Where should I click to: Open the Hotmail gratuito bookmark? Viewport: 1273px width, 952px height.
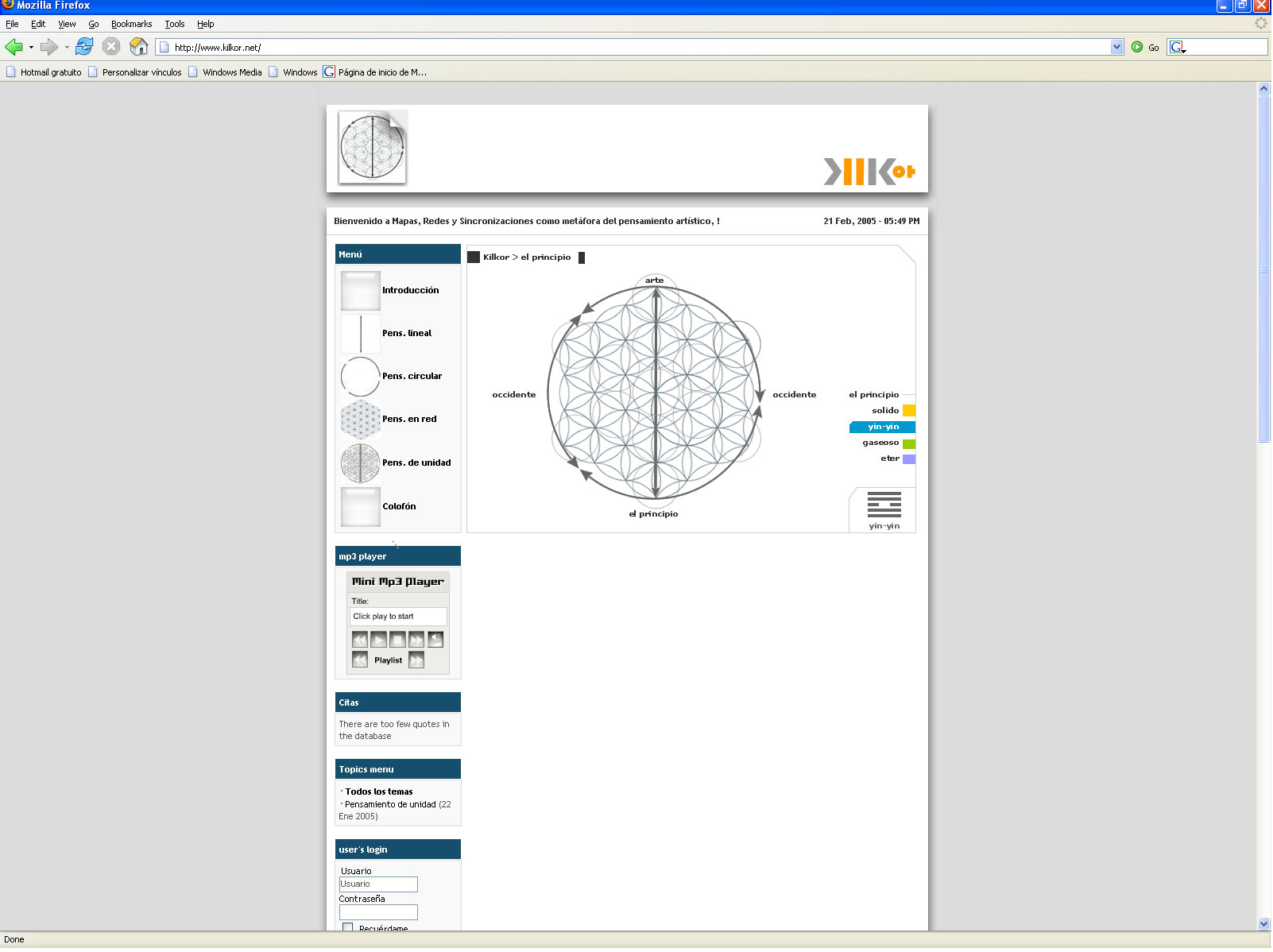coord(51,72)
